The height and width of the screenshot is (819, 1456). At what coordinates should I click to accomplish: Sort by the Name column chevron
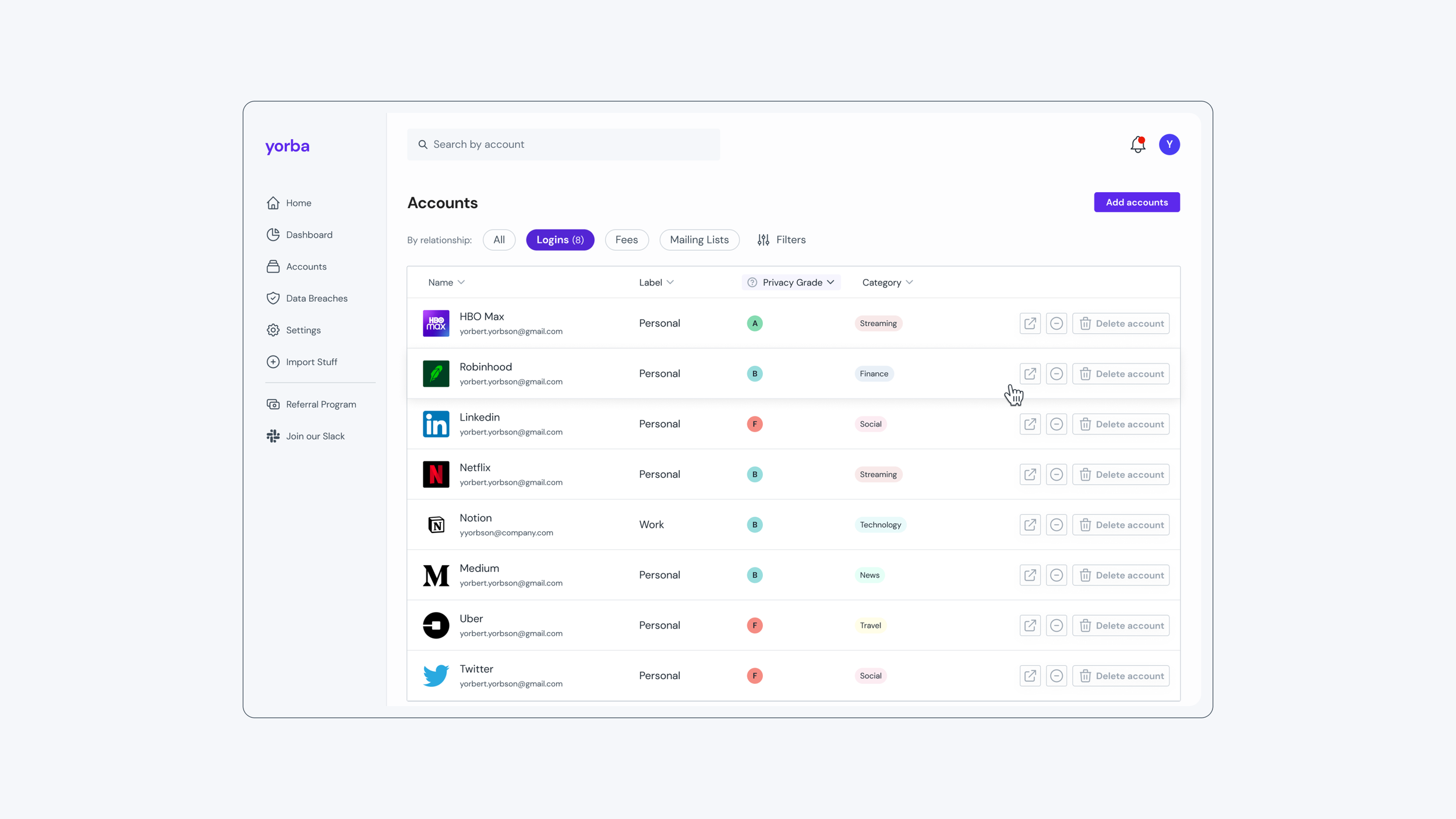point(461,283)
